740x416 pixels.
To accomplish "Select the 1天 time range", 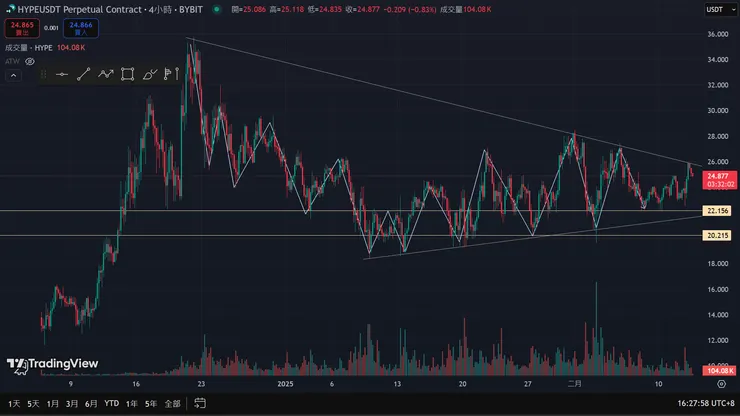I will [14, 404].
